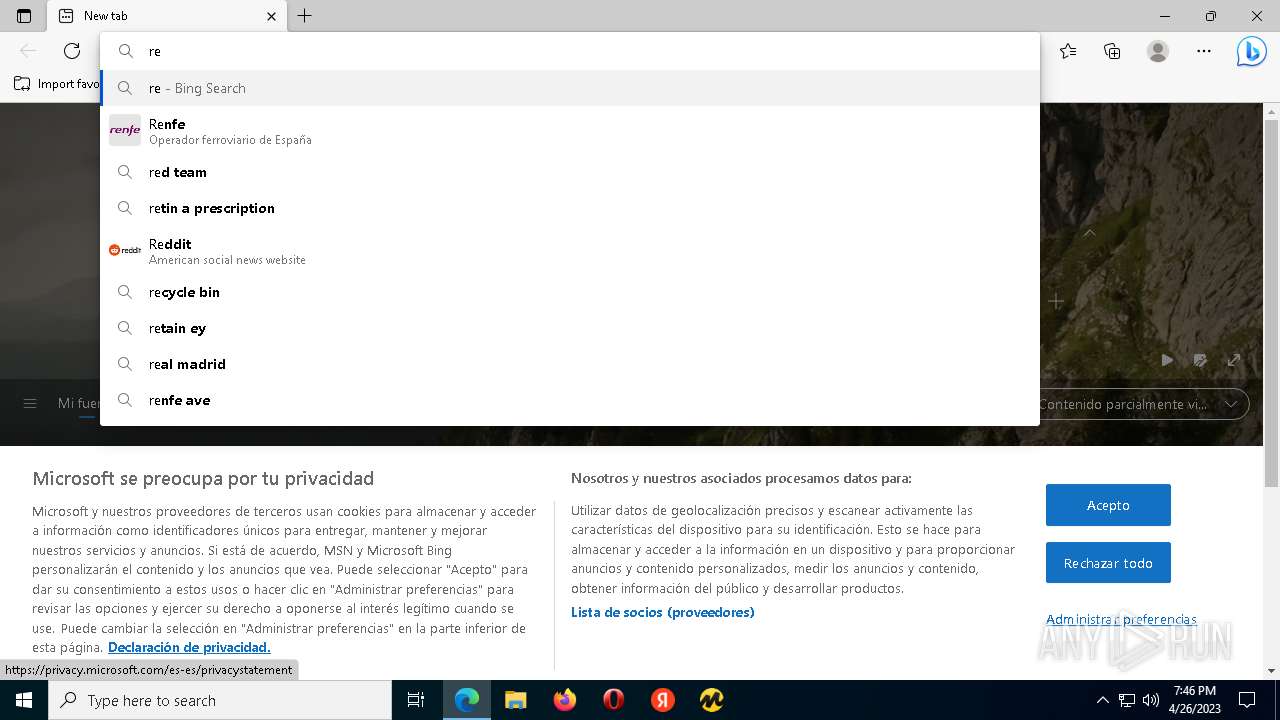Click the Reddit logo icon
Screen dimensions: 1280x720
(125, 250)
